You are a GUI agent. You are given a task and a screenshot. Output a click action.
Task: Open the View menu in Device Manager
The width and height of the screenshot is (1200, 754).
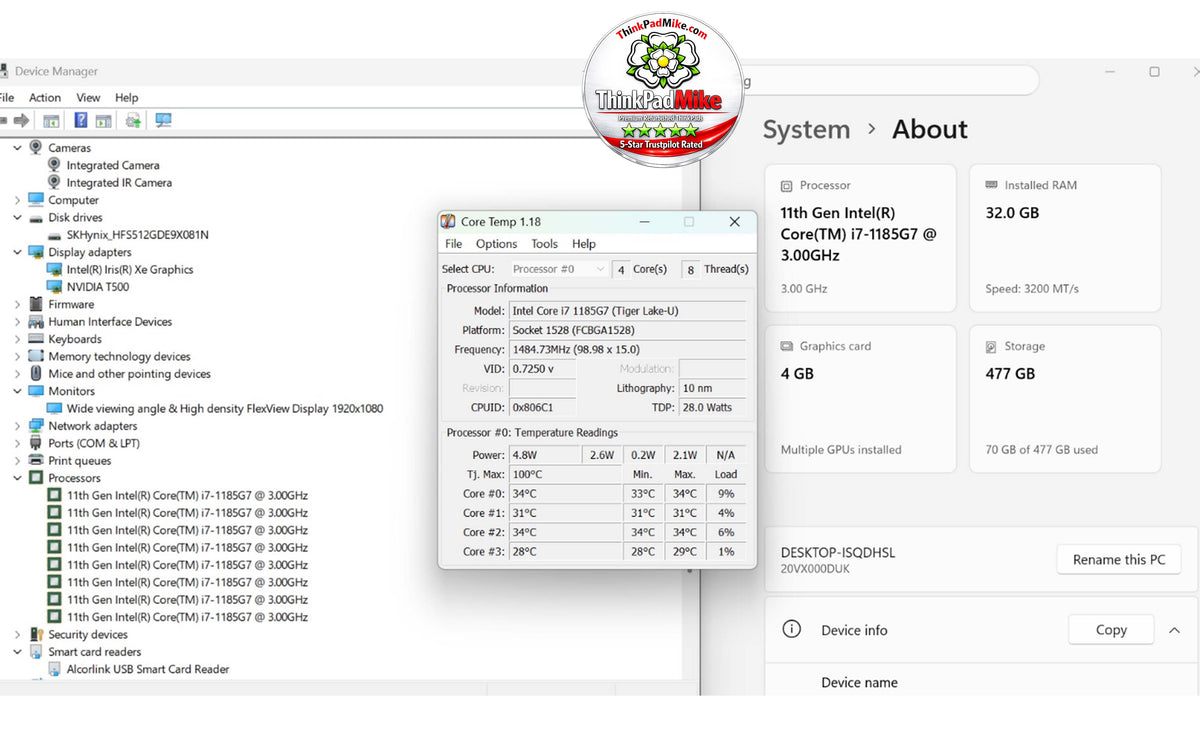88,98
